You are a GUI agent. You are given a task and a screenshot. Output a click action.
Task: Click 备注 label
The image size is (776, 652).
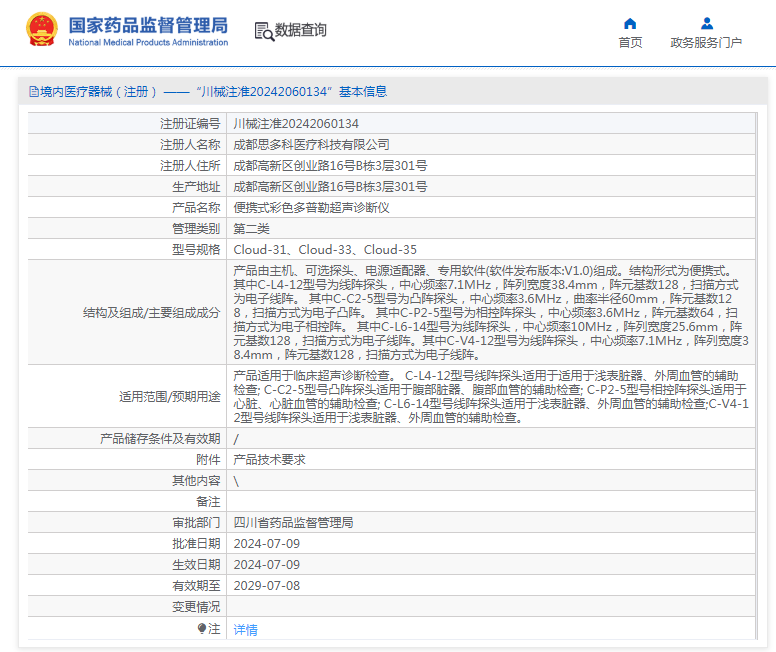point(208,502)
